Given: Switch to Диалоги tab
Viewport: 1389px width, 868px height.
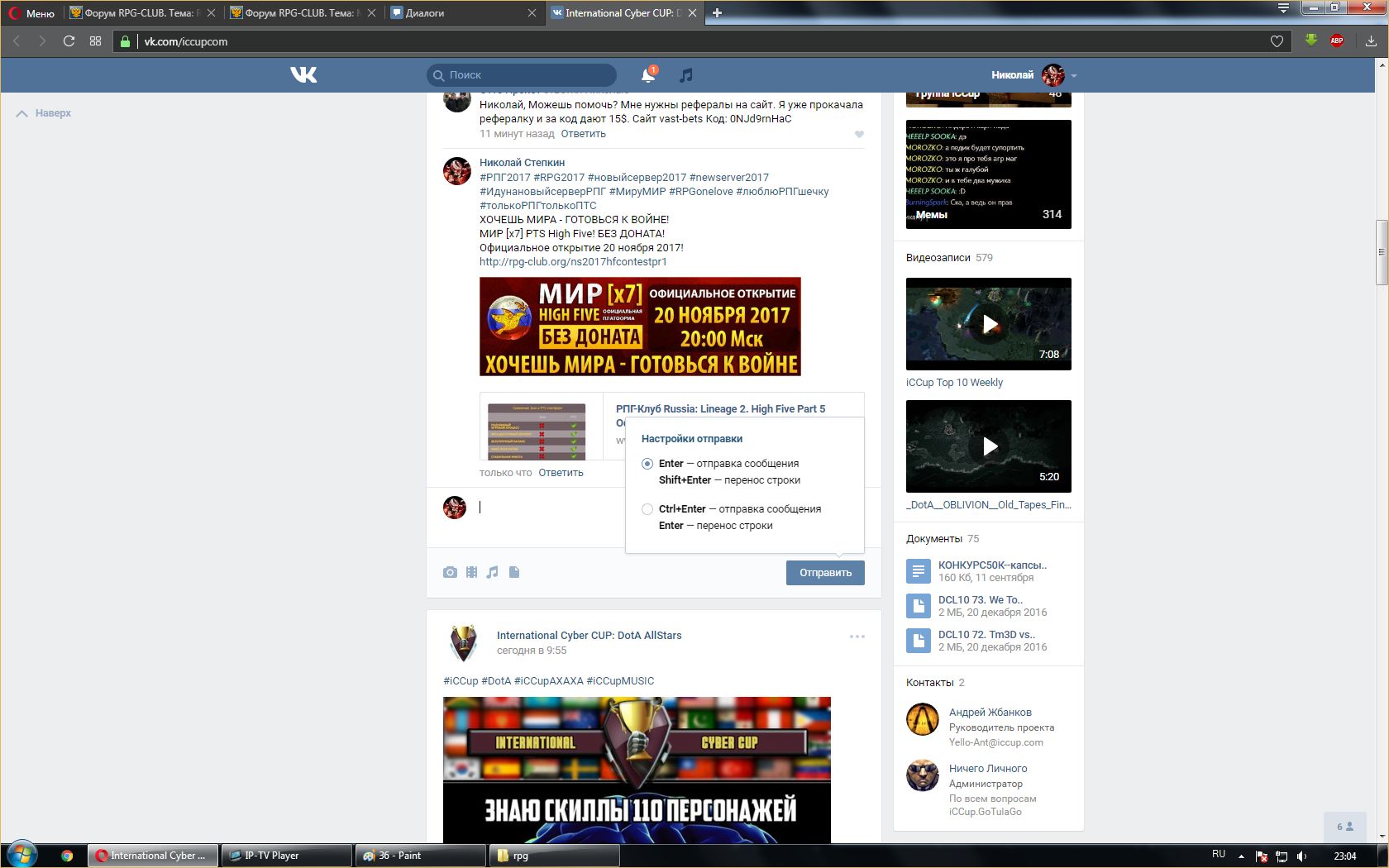Looking at the screenshot, I should [x=462, y=12].
